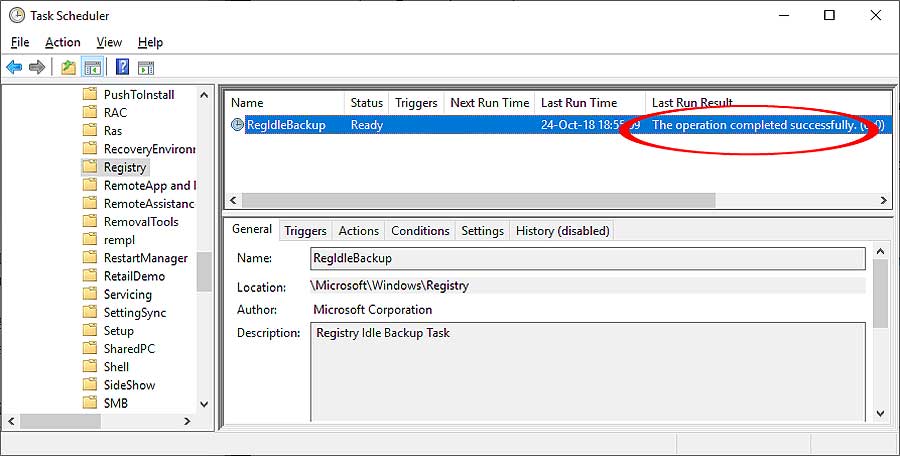
Task: Click the Microsoft Corporation author text
Action: point(373,310)
